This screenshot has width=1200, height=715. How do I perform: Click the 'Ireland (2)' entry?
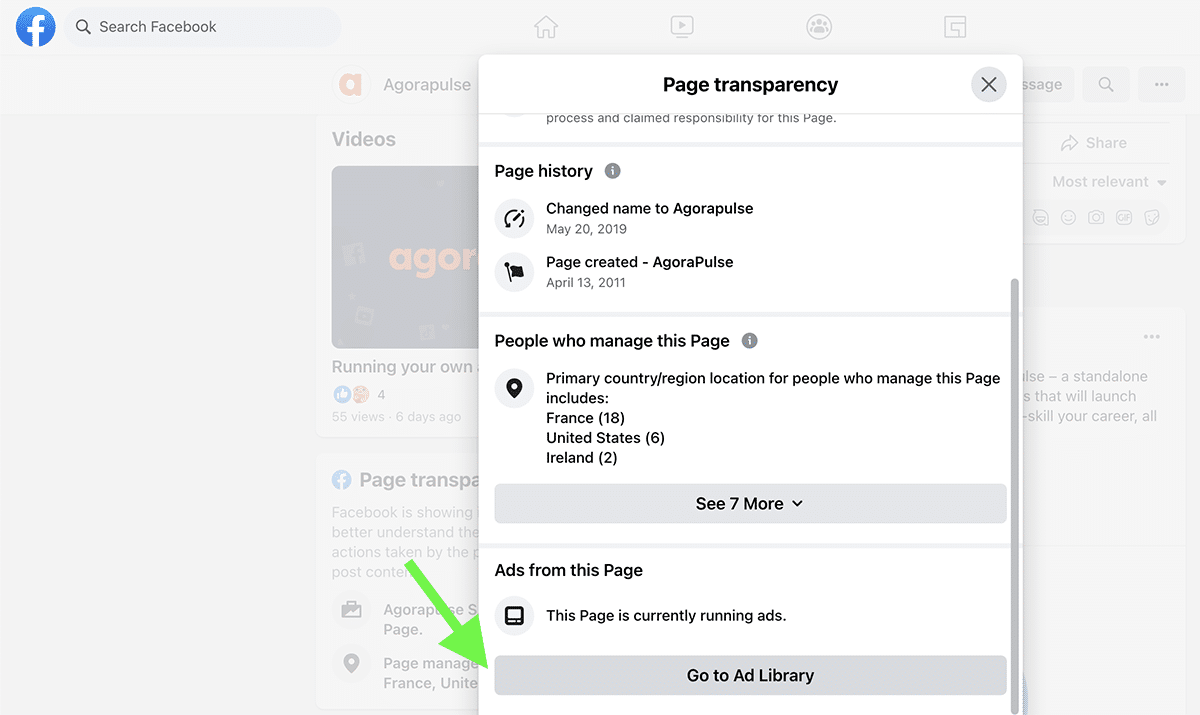click(x=582, y=458)
